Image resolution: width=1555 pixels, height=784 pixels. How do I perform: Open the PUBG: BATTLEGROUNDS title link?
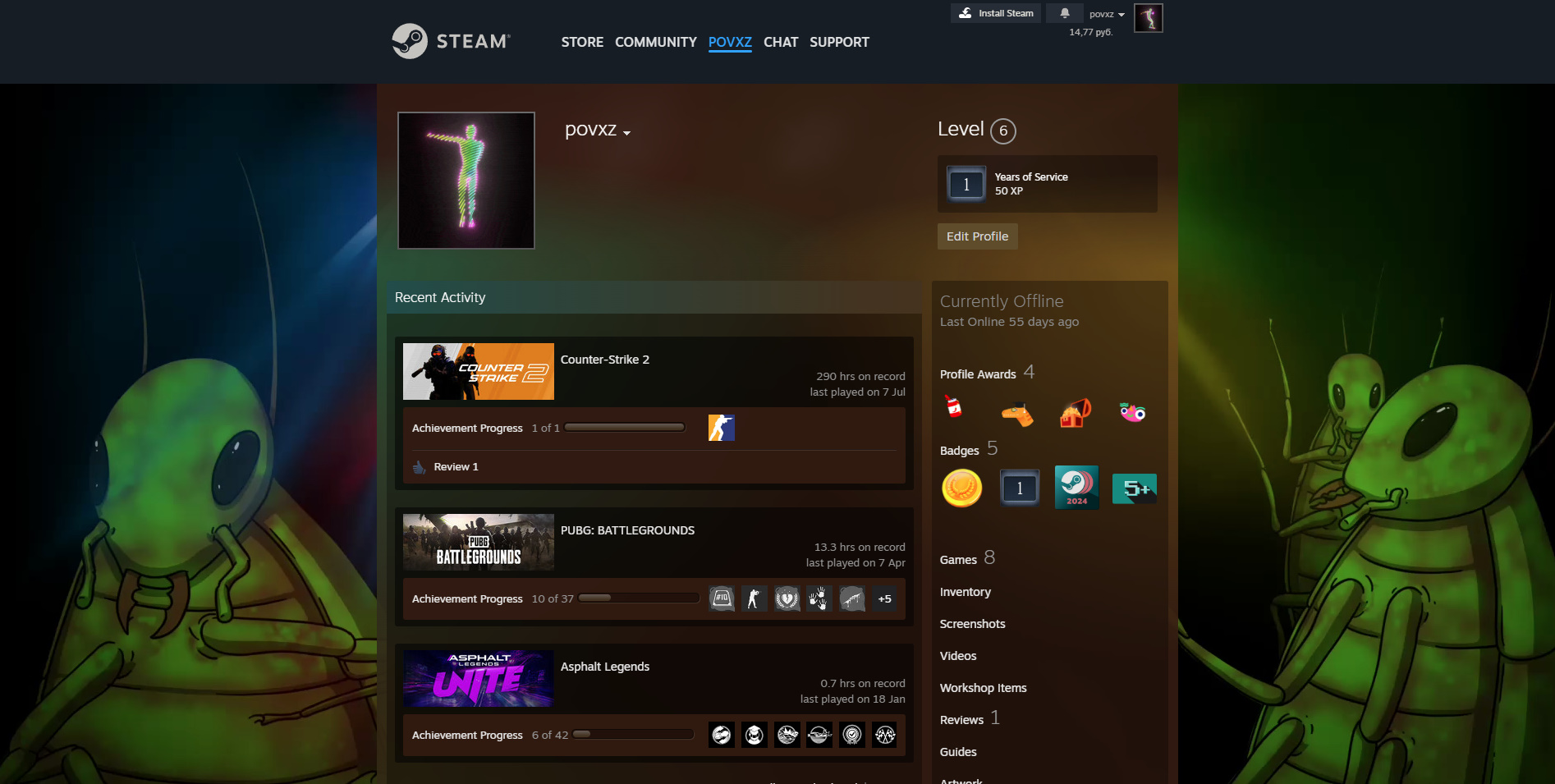[627, 530]
